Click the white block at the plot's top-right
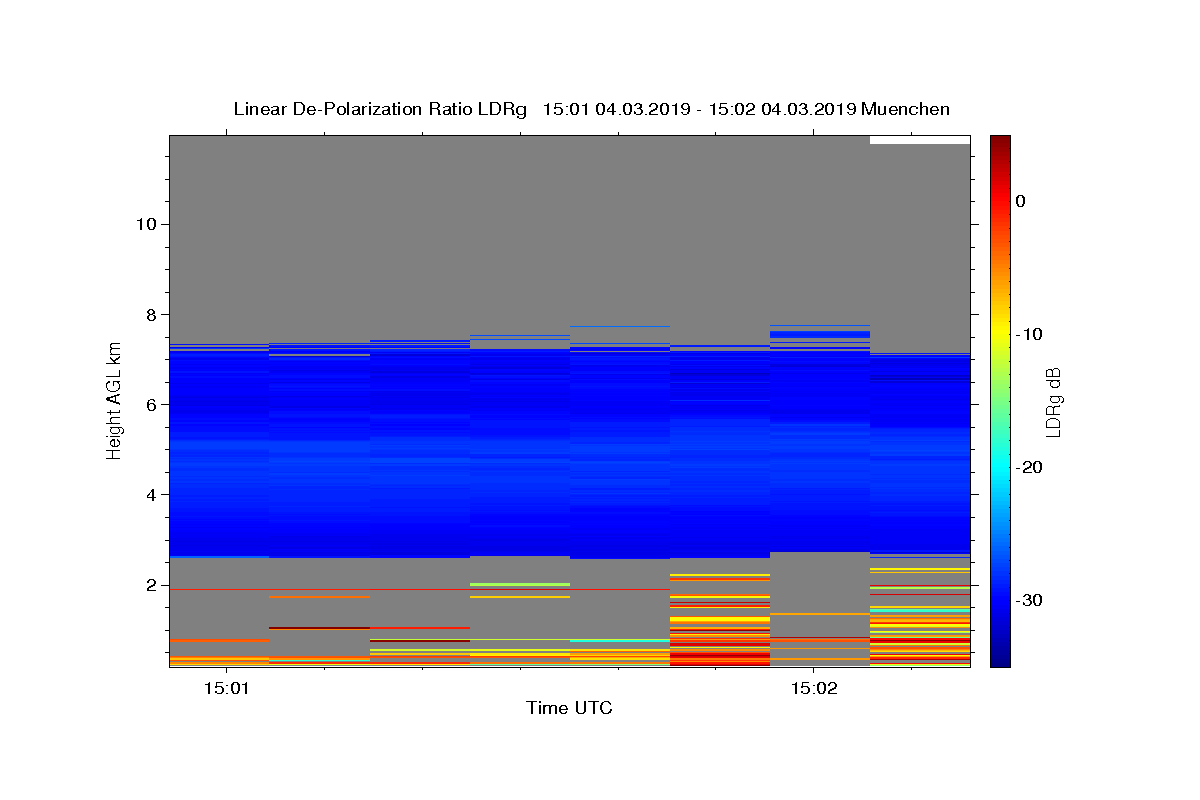 [920, 140]
